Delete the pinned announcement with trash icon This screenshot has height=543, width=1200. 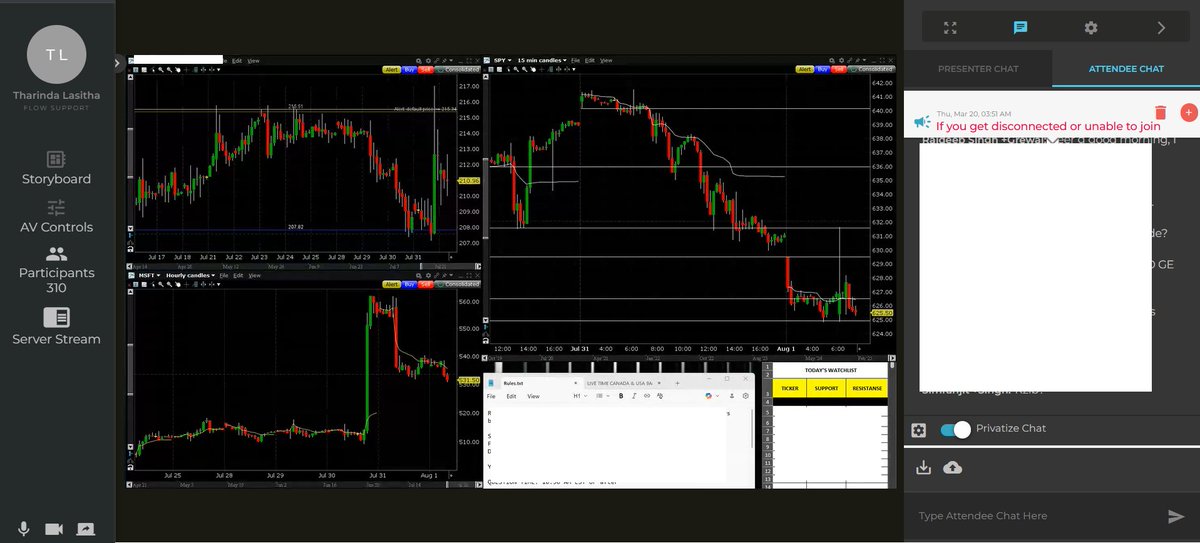tap(1160, 113)
